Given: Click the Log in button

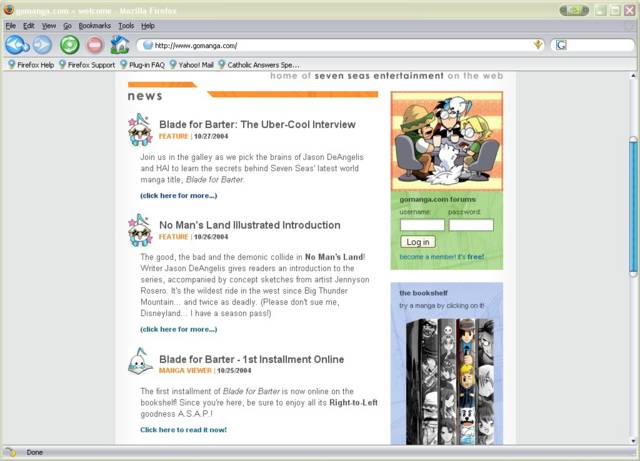Looking at the screenshot, I should [x=418, y=242].
